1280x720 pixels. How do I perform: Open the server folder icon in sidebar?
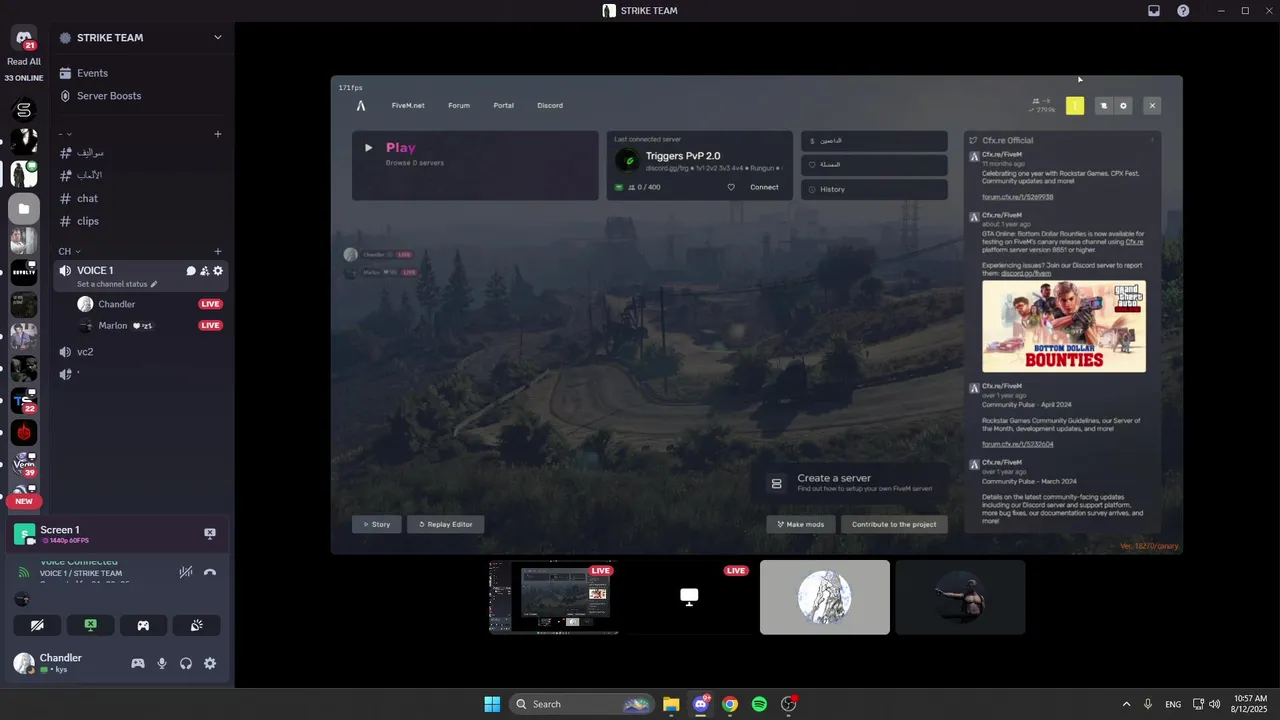click(x=24, y=209)
